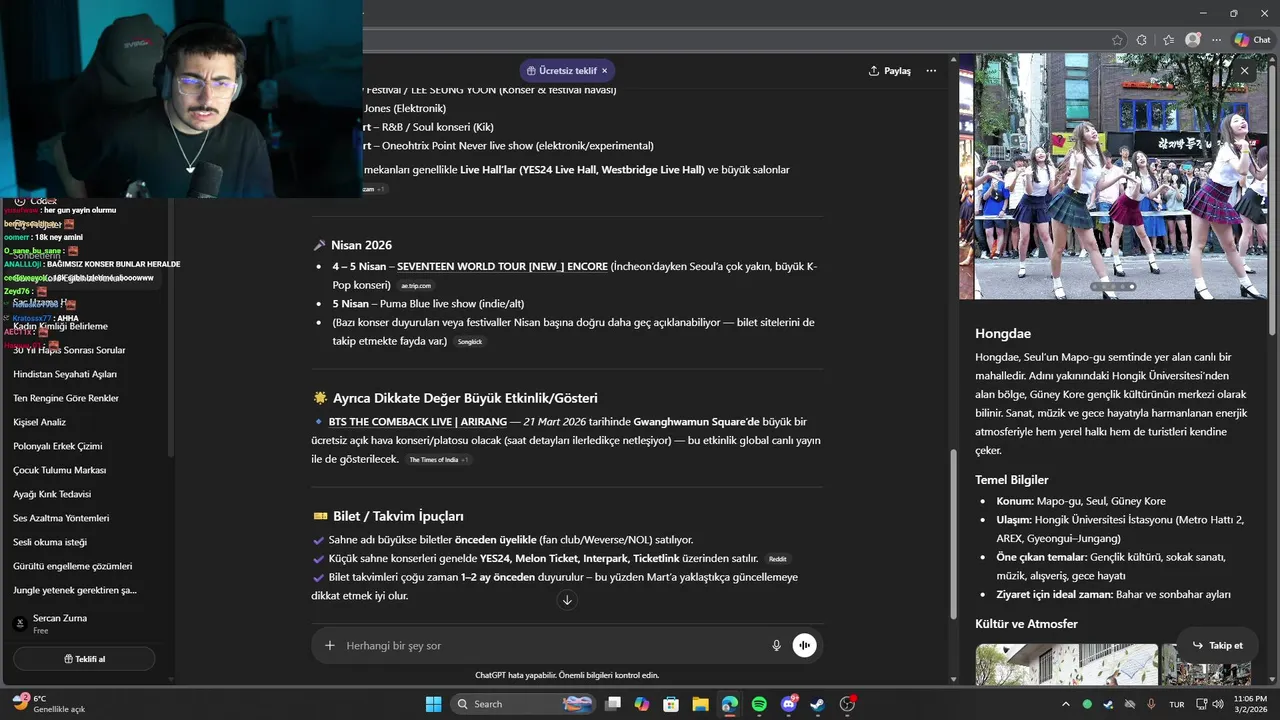Add page to favorites star icon
This screenshot has width=1280, height=720.
coord(1117,40)
